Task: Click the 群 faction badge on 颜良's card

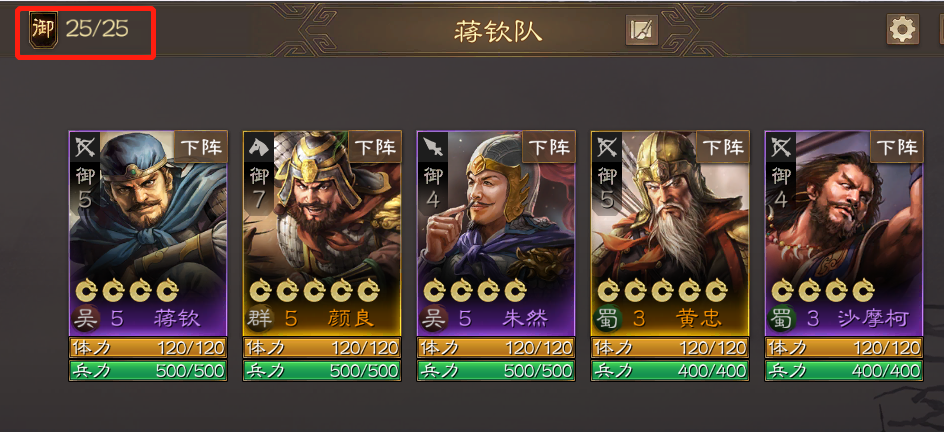Action: click(x=261, y=318)
